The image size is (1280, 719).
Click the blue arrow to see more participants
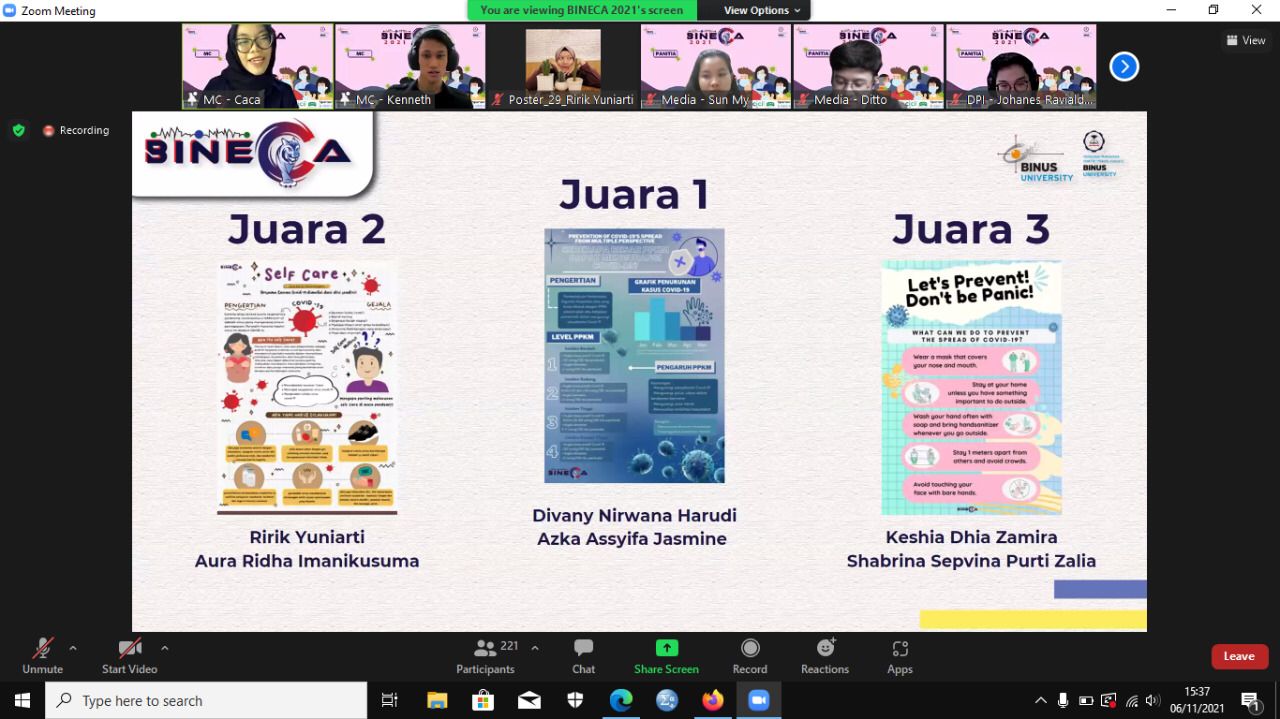pos(1124,66)
